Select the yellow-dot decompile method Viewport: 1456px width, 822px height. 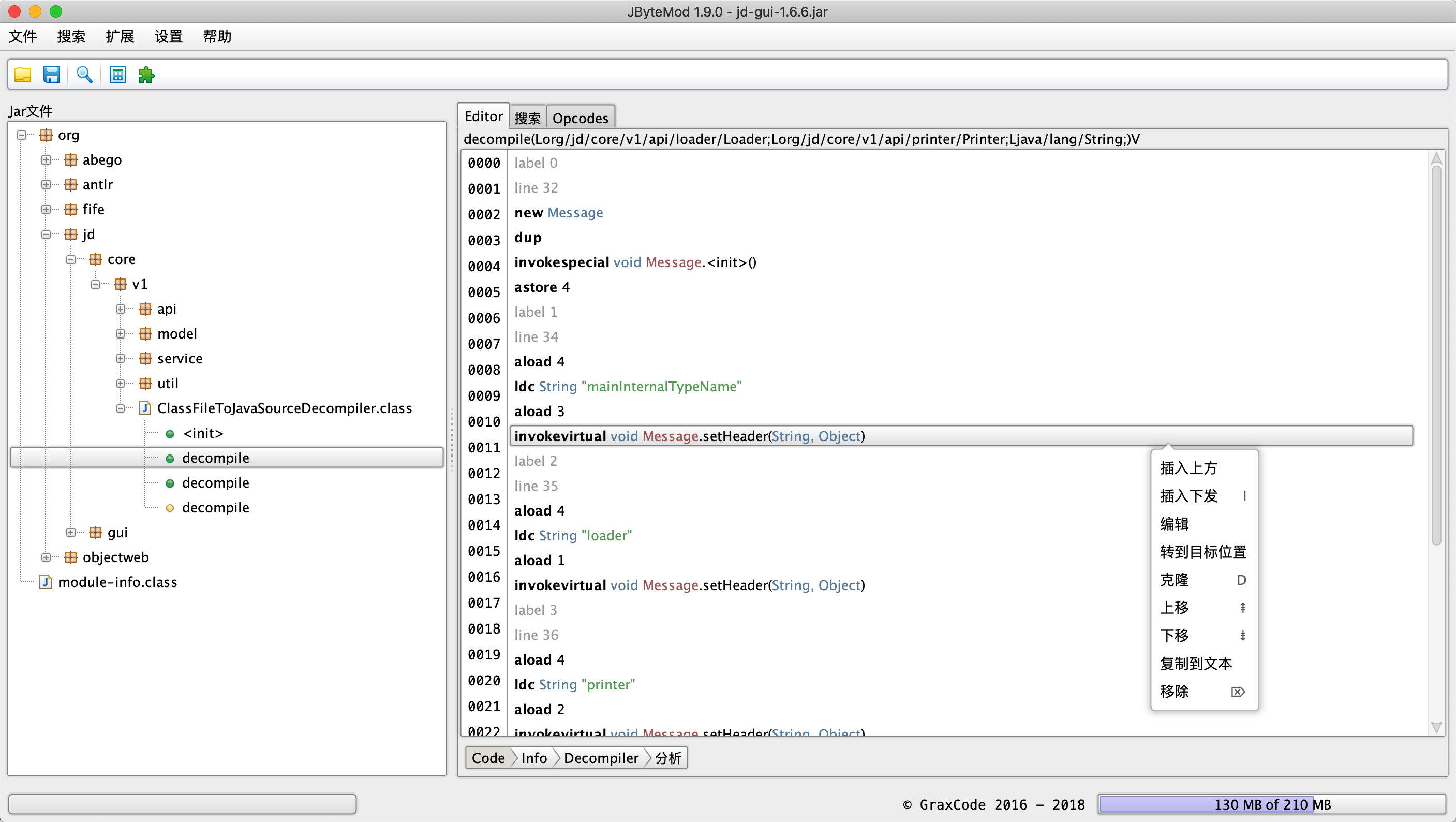(x=215, y=508)
